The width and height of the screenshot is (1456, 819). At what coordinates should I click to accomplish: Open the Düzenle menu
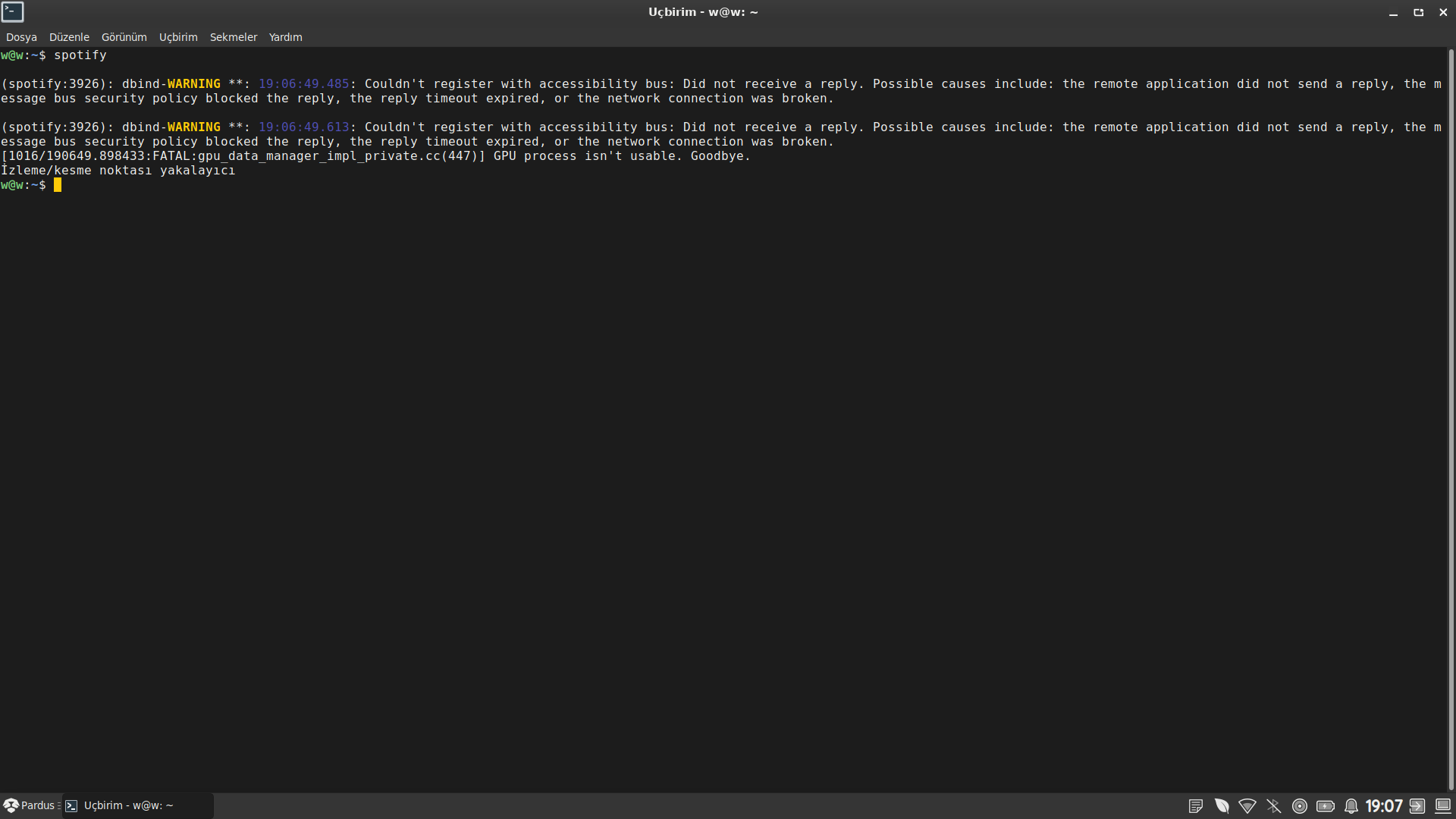[x=69, y=37]
